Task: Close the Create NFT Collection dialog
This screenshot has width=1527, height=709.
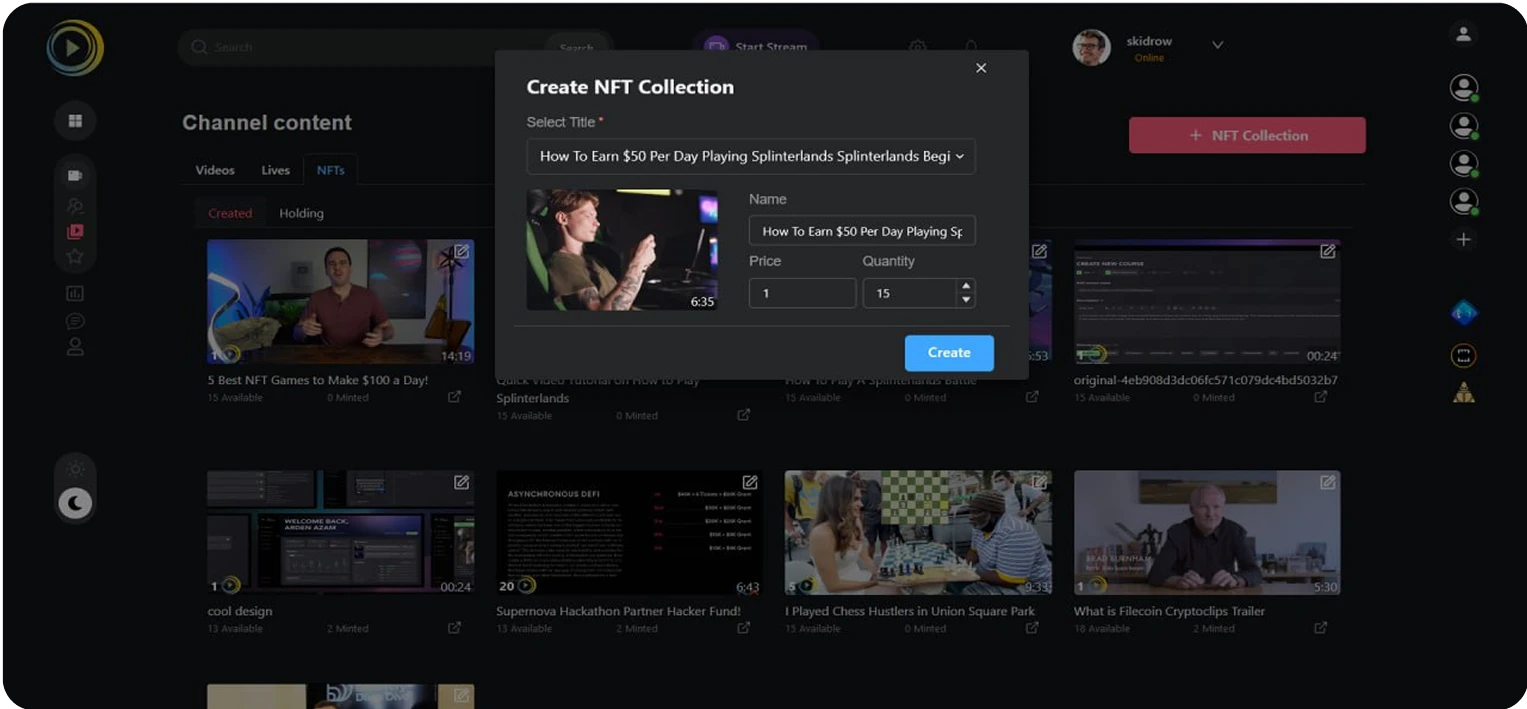Action: point(981,68)
